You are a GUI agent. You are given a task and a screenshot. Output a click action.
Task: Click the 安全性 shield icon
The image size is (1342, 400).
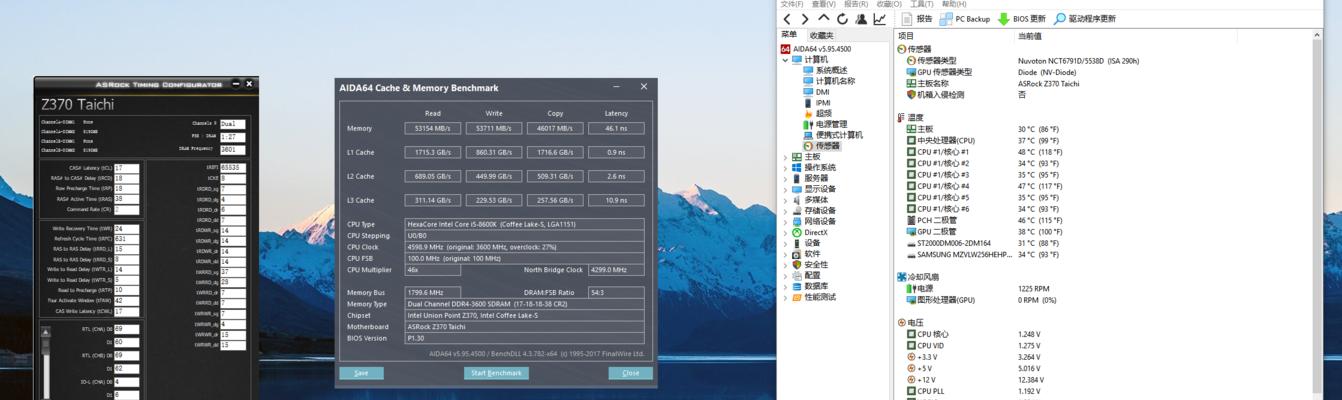click(797, 265)
